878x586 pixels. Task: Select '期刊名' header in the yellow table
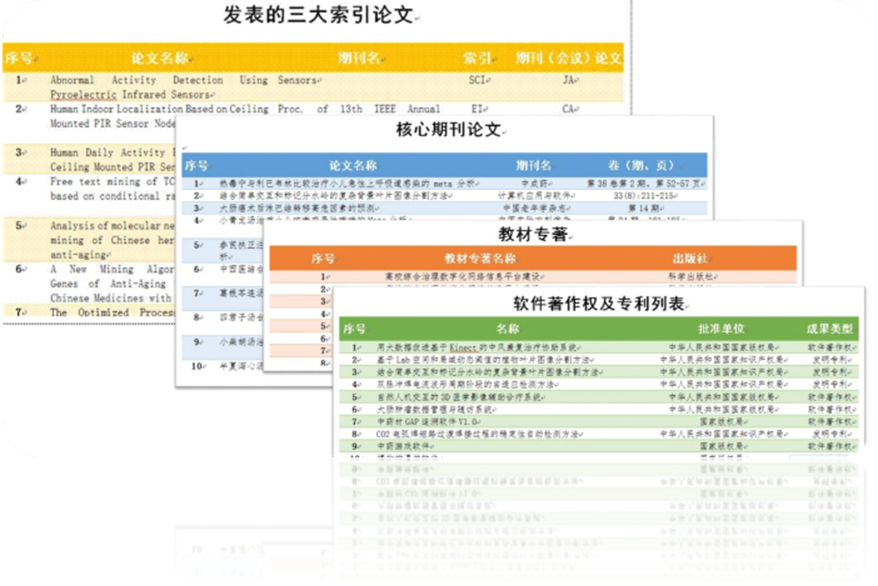[358, 58]
